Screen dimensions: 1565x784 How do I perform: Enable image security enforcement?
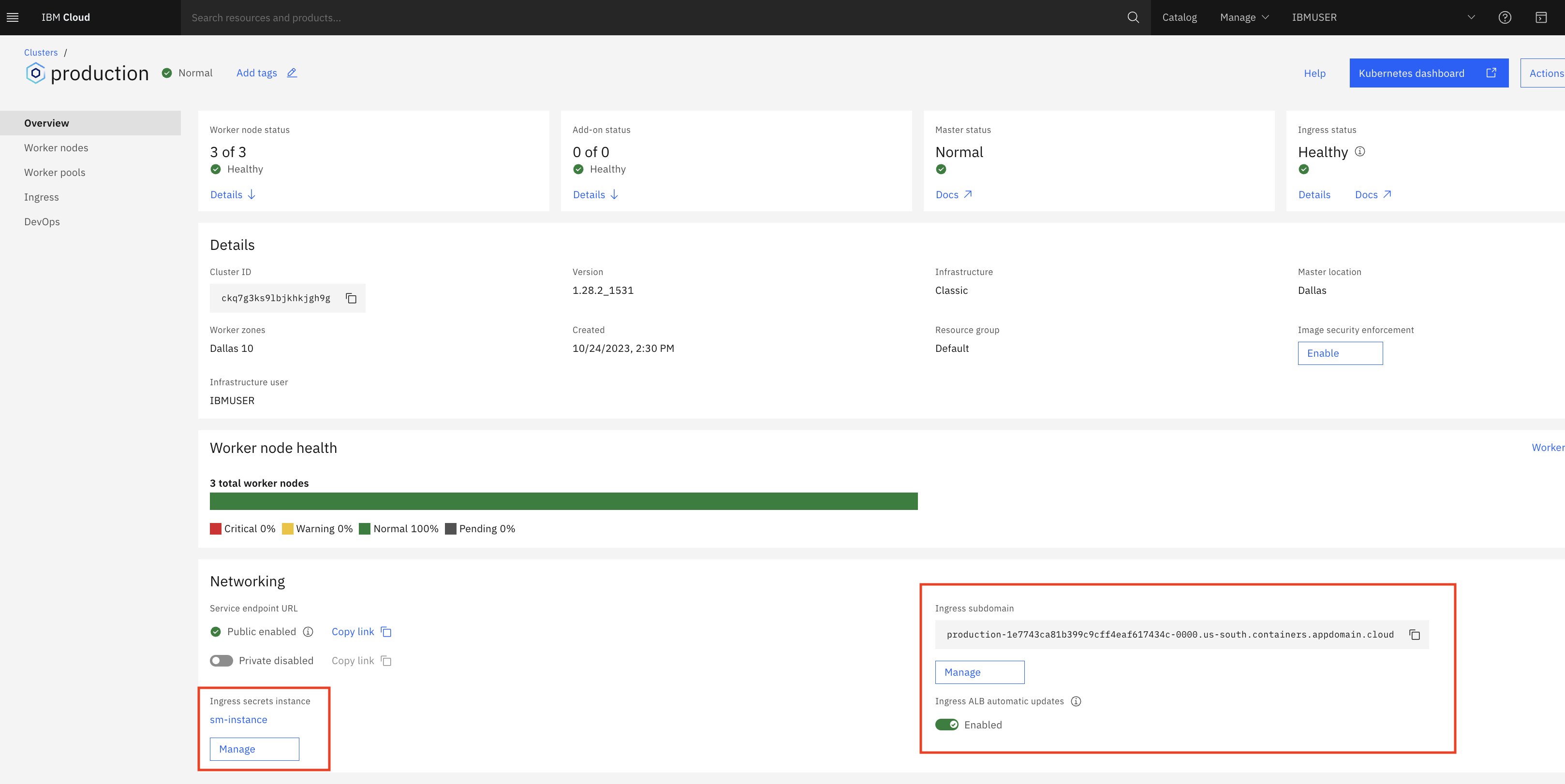point(1340,353)
